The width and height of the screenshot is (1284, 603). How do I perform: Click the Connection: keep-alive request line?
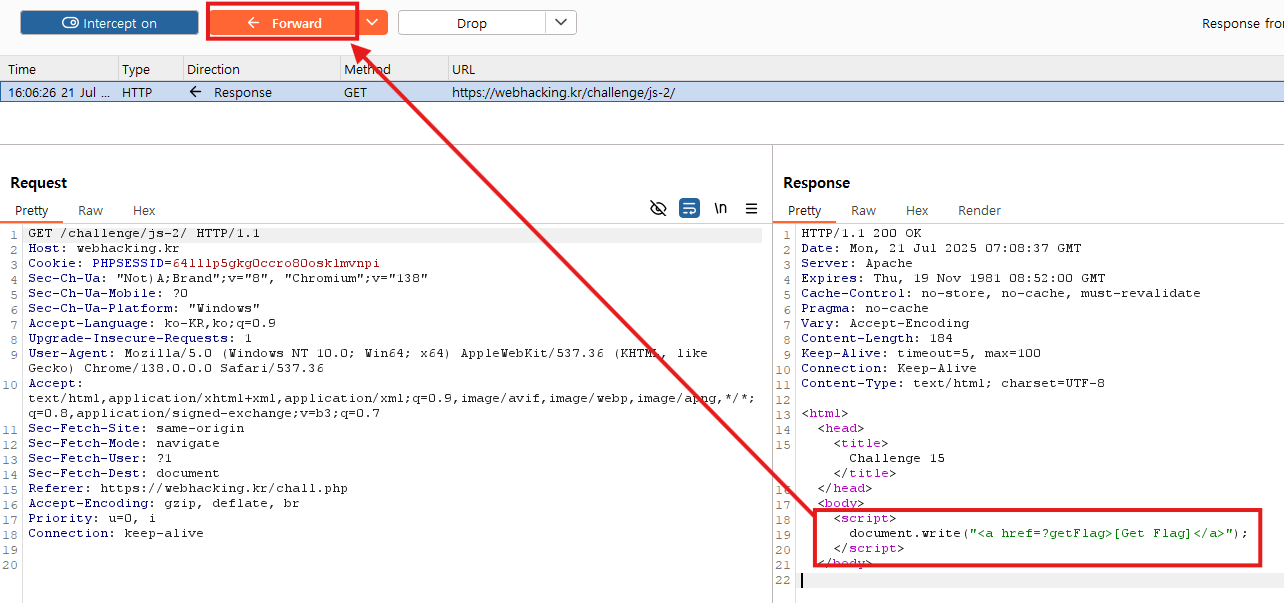[x=116, y=533]
